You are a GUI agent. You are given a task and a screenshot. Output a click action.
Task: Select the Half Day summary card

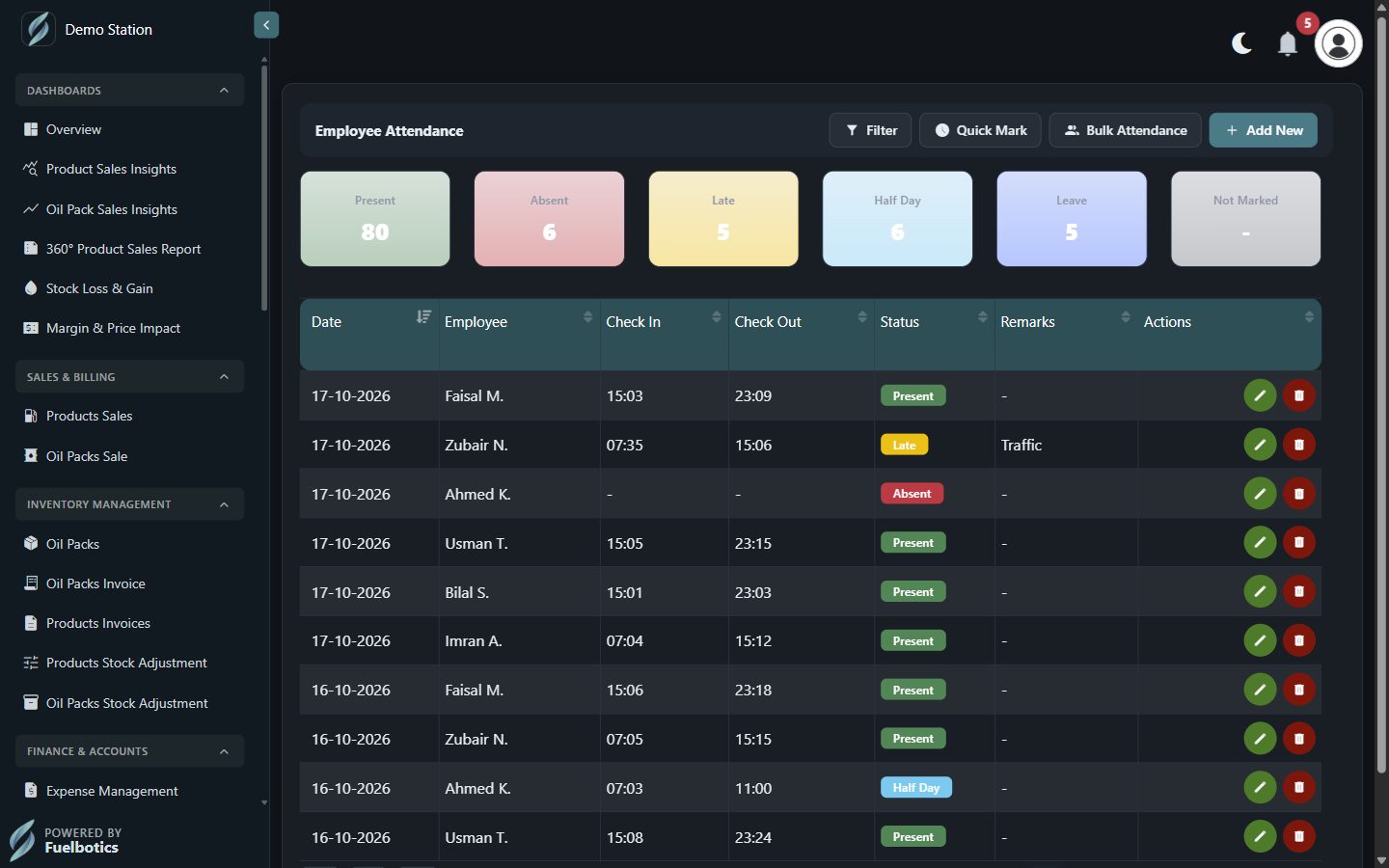pos(897,219)
